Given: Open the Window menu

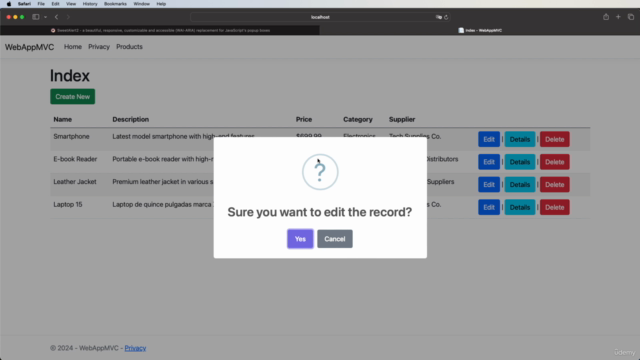Looking at the screenshot, I should [141, 4].
